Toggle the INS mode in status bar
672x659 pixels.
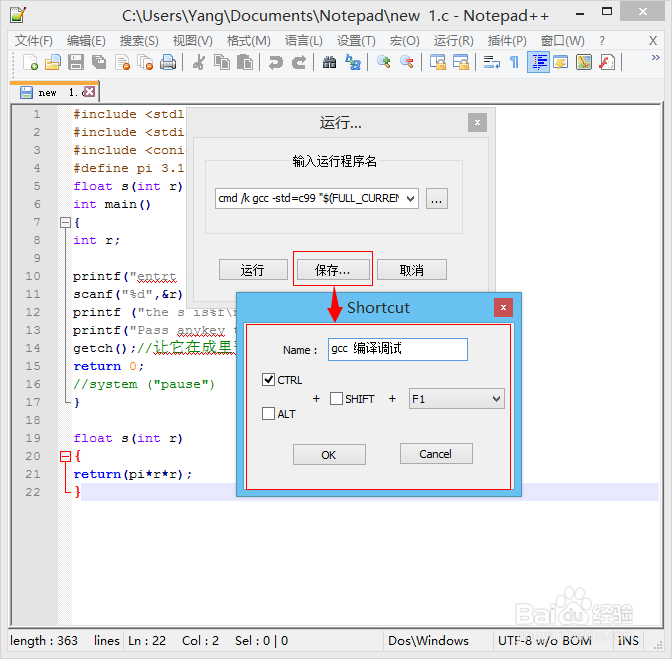pyautogui.click(x=628, y=641)
